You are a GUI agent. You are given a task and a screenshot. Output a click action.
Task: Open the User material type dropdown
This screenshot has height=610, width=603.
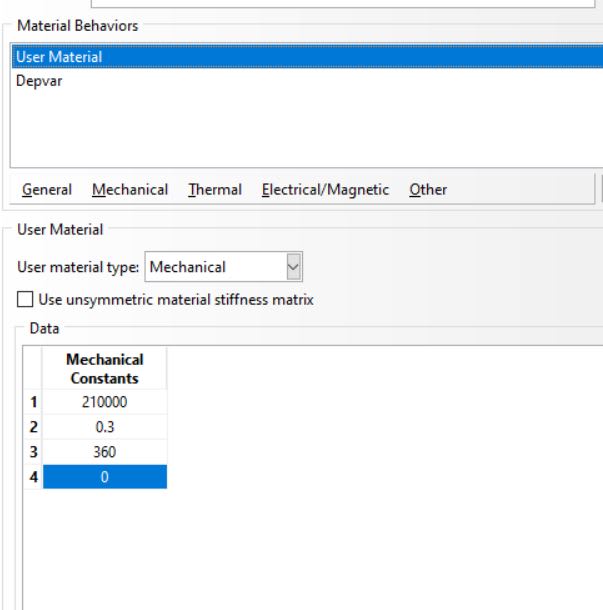[224, 267]
